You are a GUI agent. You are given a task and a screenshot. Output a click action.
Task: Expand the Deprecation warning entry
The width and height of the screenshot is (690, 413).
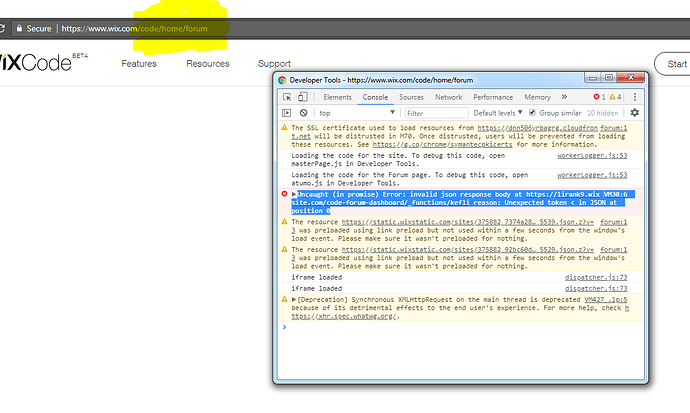click(x=294, y=300)
